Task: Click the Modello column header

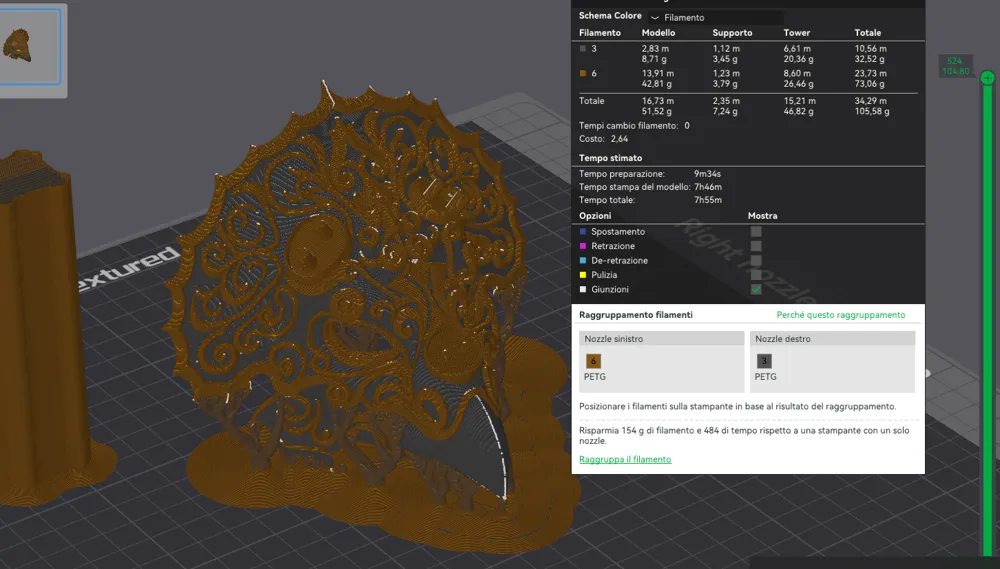Action: point(658,33)
